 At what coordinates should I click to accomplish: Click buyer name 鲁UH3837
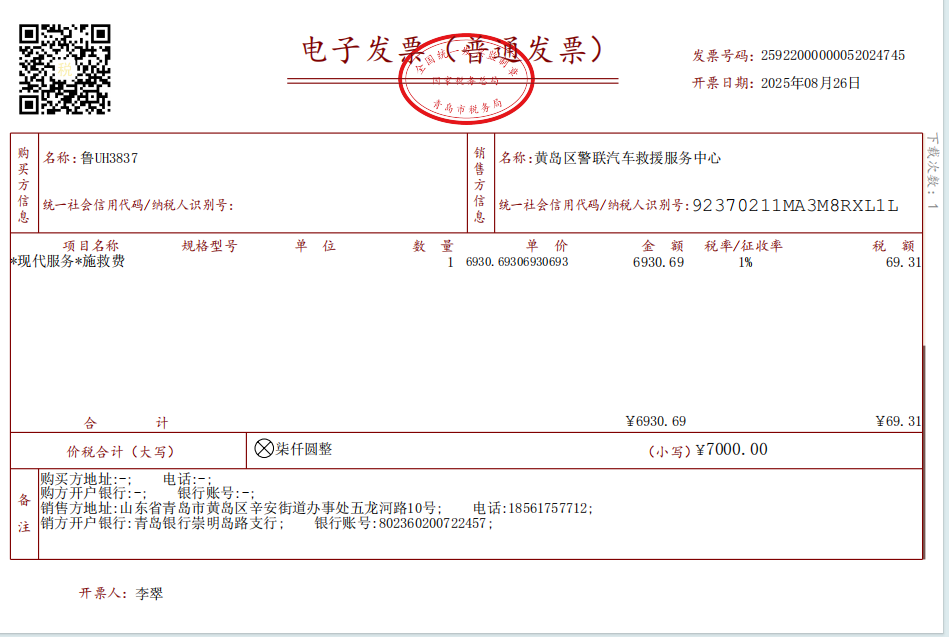(109, 158)
